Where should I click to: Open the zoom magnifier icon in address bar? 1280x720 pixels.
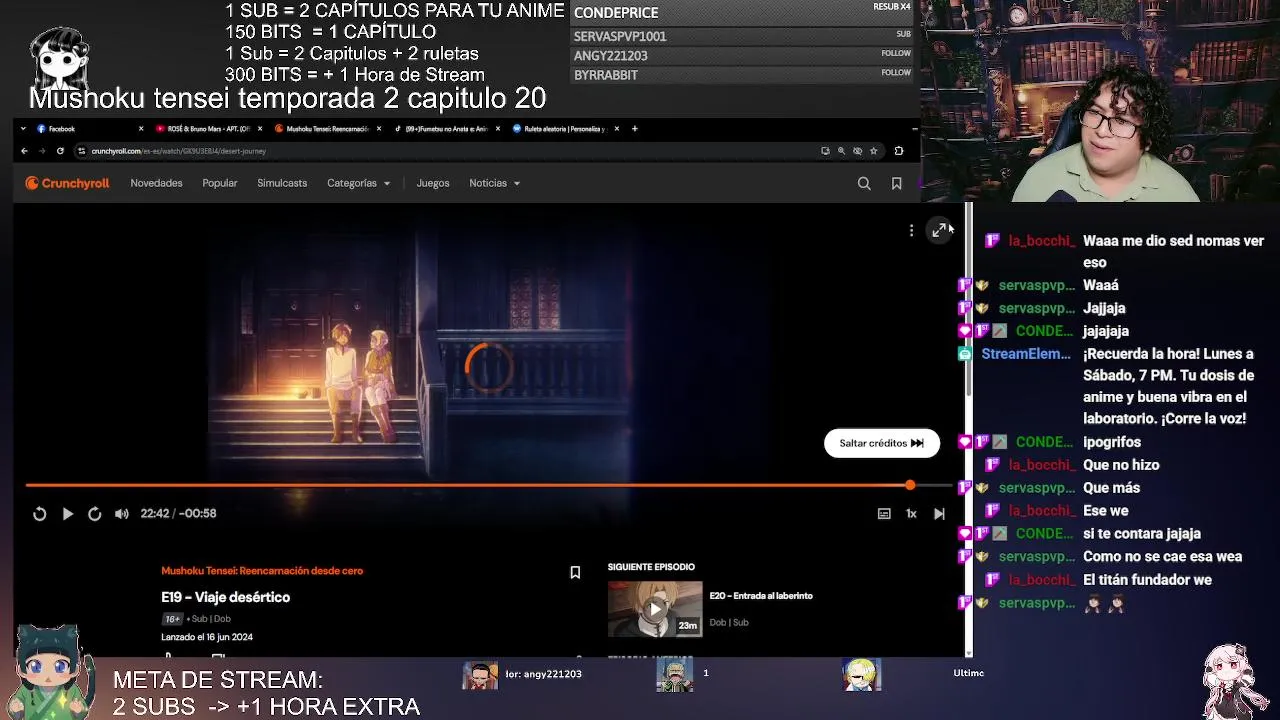point(841,151)
